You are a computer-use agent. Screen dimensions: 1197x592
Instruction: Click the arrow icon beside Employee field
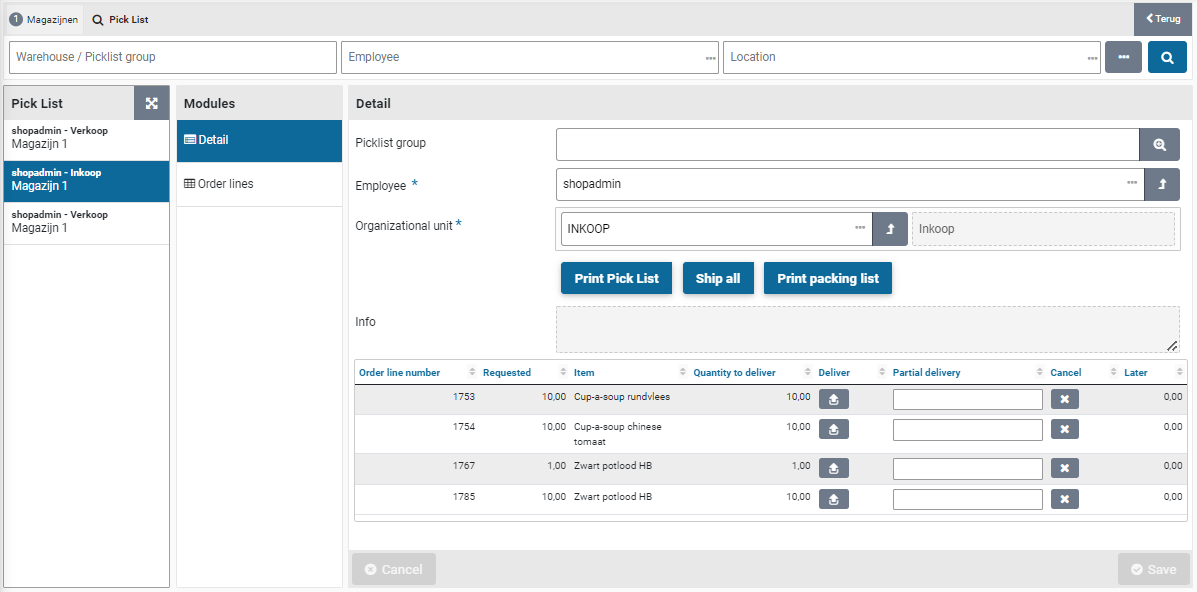pos(1161,184)
